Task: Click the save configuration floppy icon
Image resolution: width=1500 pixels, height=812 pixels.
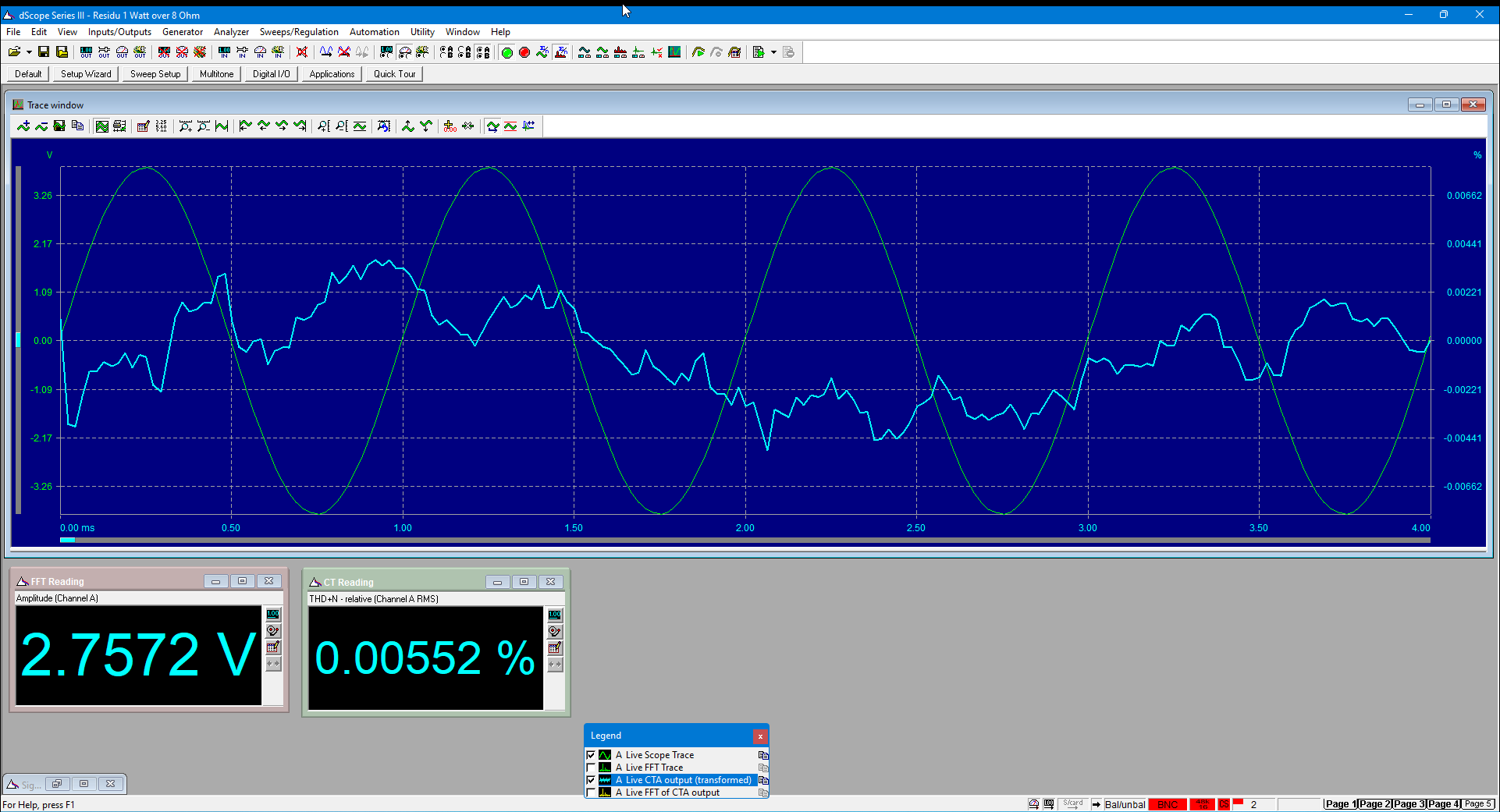Action: coord(44,52)
